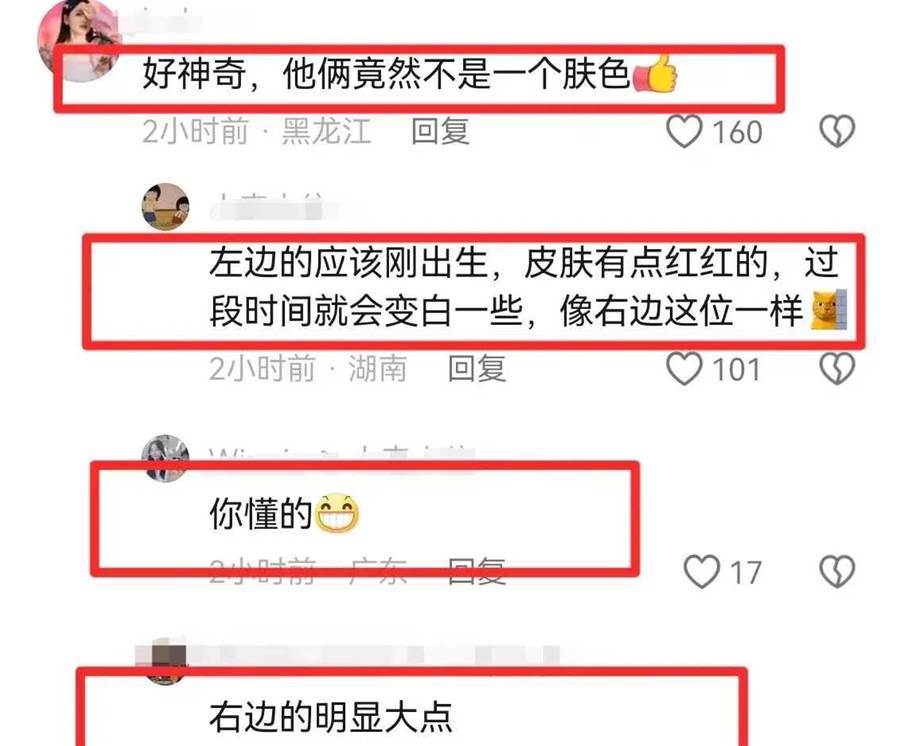Open the cartoon kids avatar profile
Viewport: 900px width, 746px height.
pyautogui.click(x=165, y=207)
